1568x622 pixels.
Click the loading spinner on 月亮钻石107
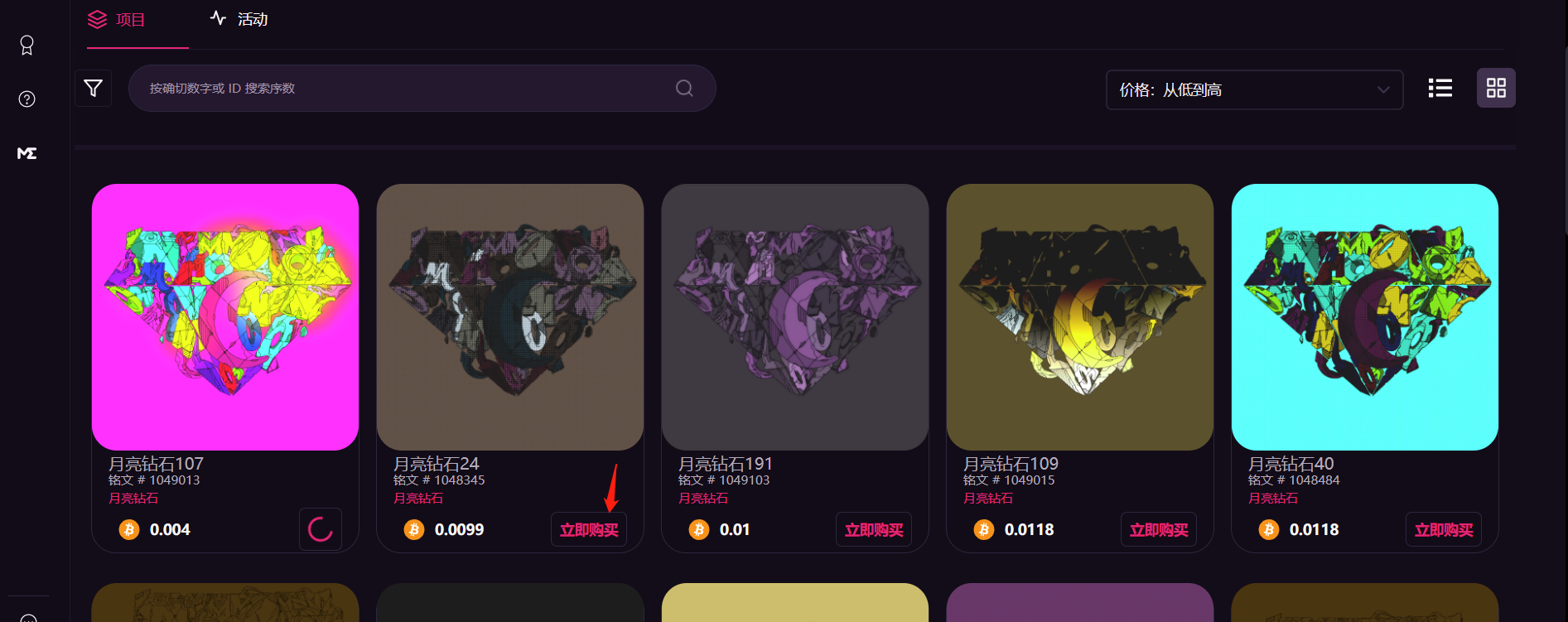click(x=321, y=529)
